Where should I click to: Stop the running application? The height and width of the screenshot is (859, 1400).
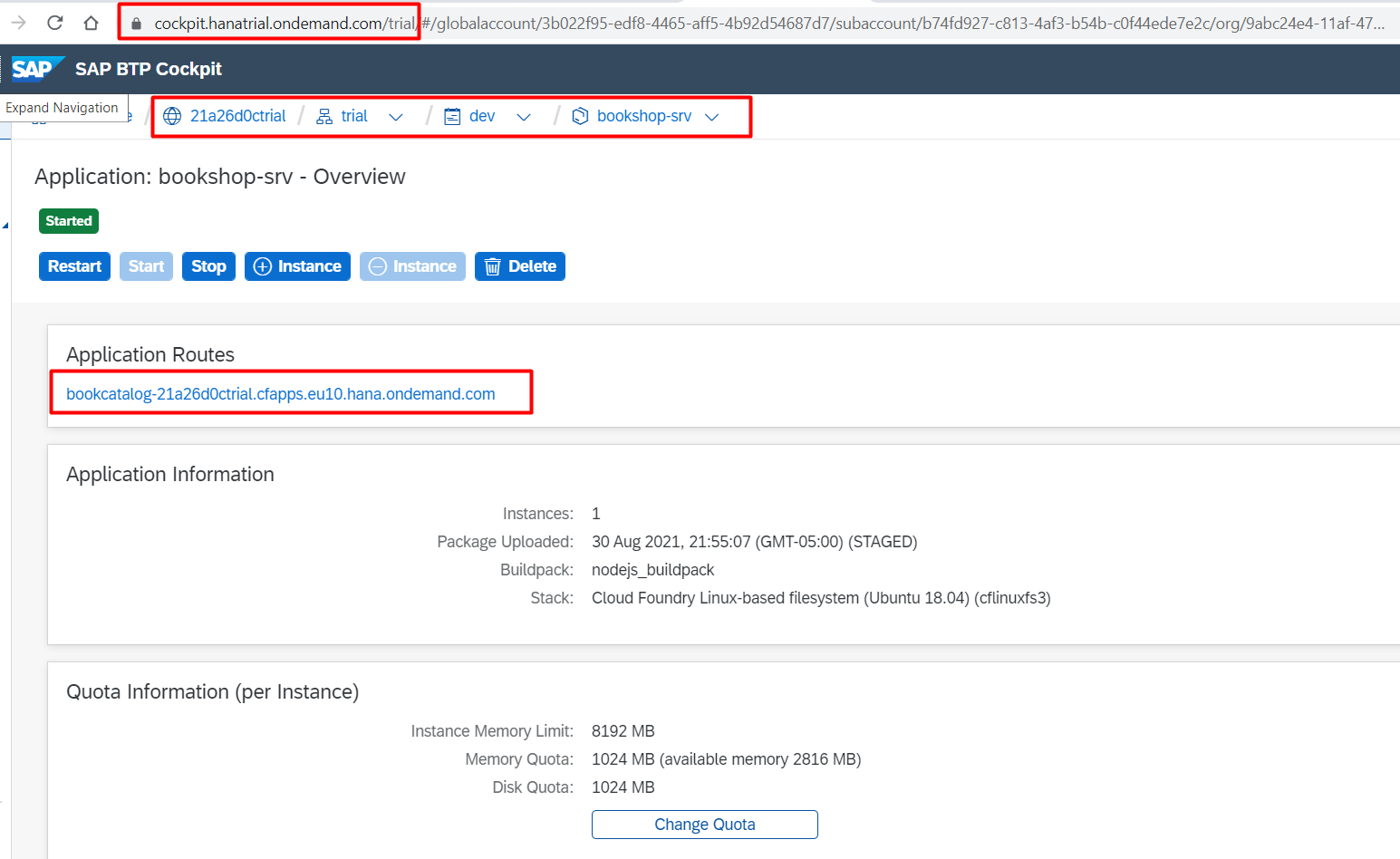pos(208,266)
